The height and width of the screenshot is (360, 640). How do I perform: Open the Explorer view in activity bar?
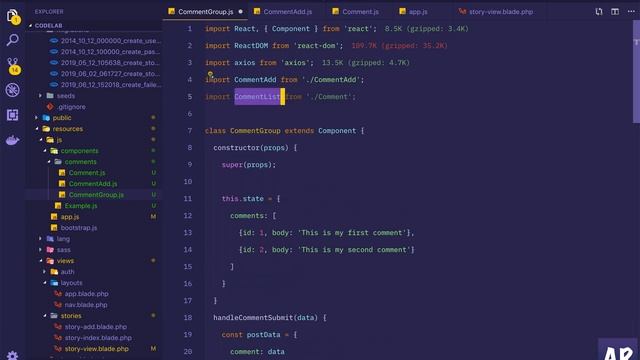12,16
